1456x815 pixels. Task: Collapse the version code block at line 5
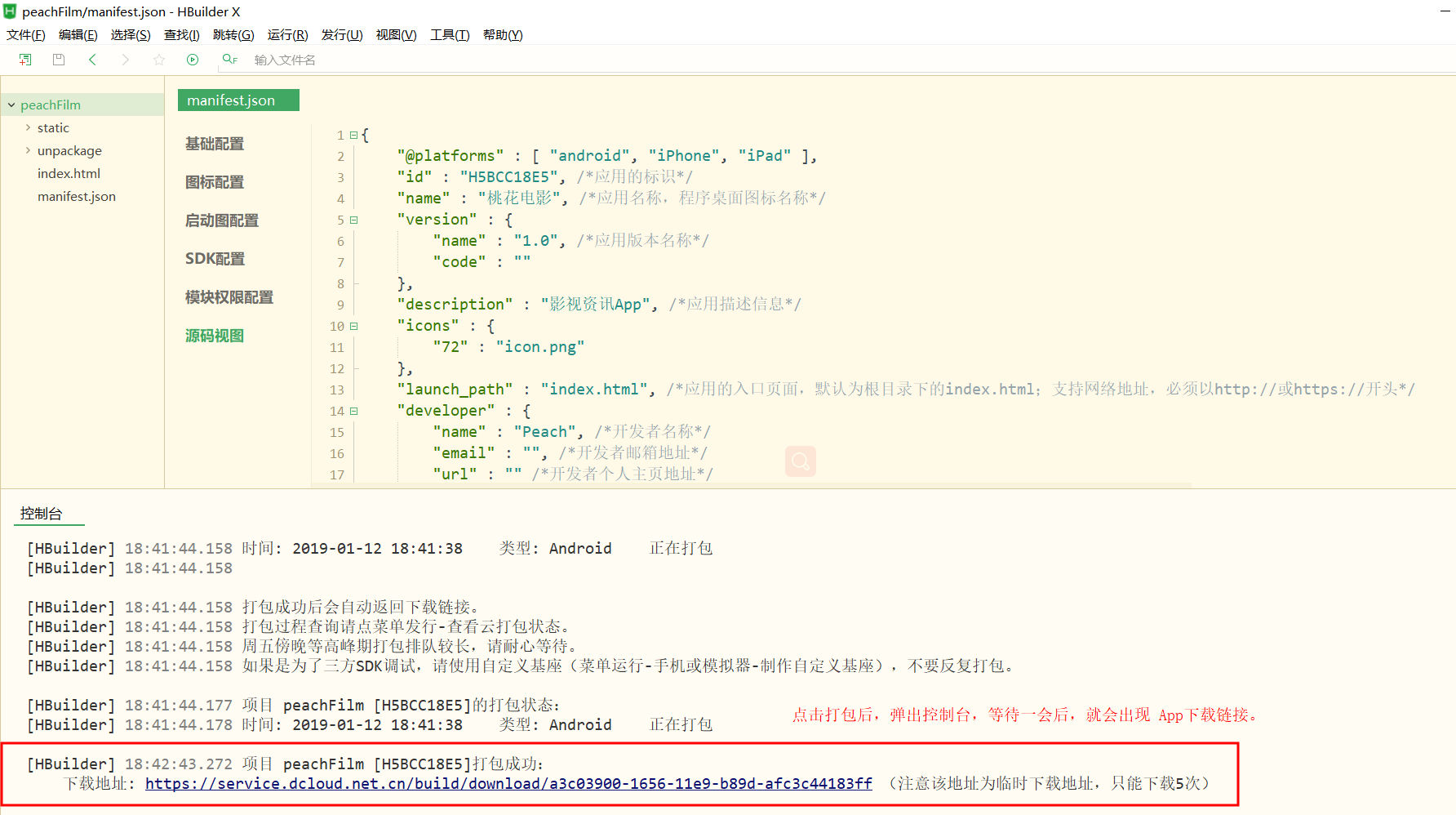point(353,220)
